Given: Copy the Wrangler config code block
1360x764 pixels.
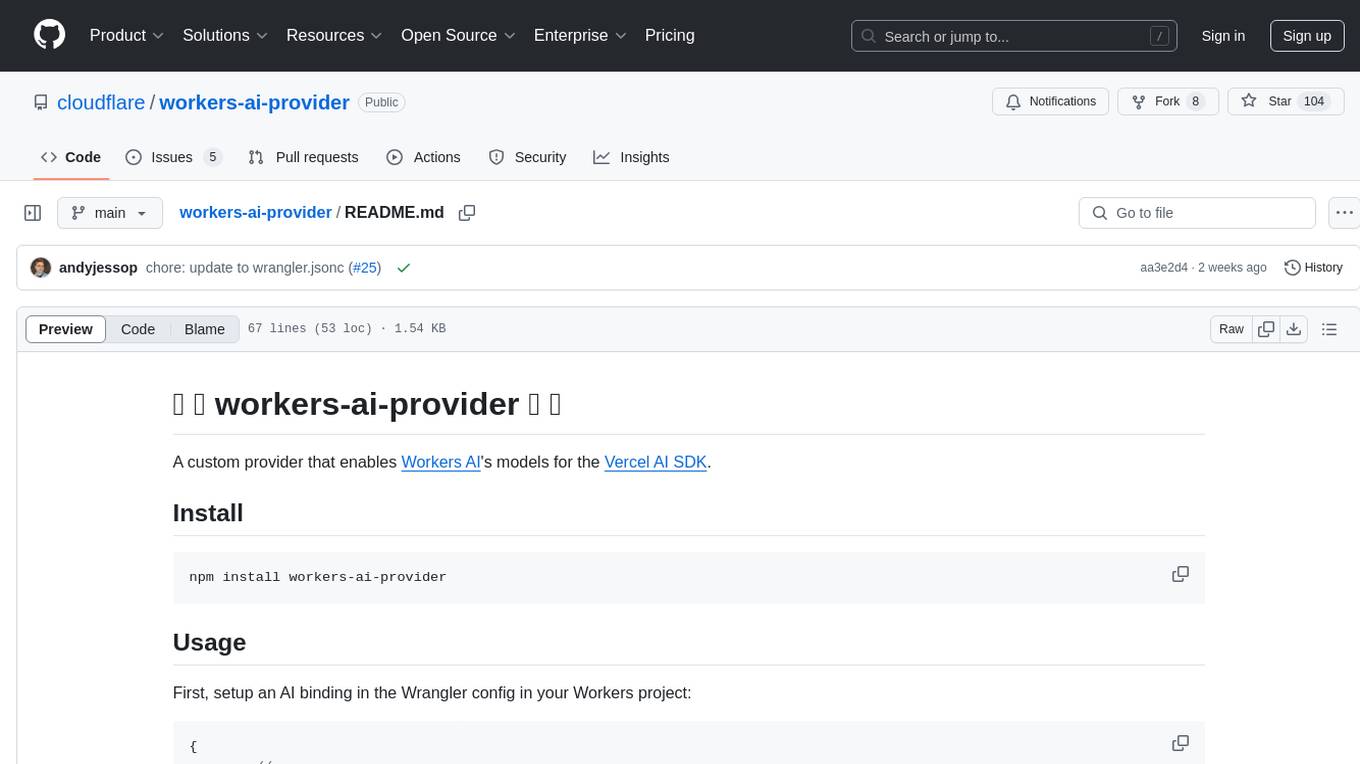Looking at the screenshot, I should [1180, 743].
